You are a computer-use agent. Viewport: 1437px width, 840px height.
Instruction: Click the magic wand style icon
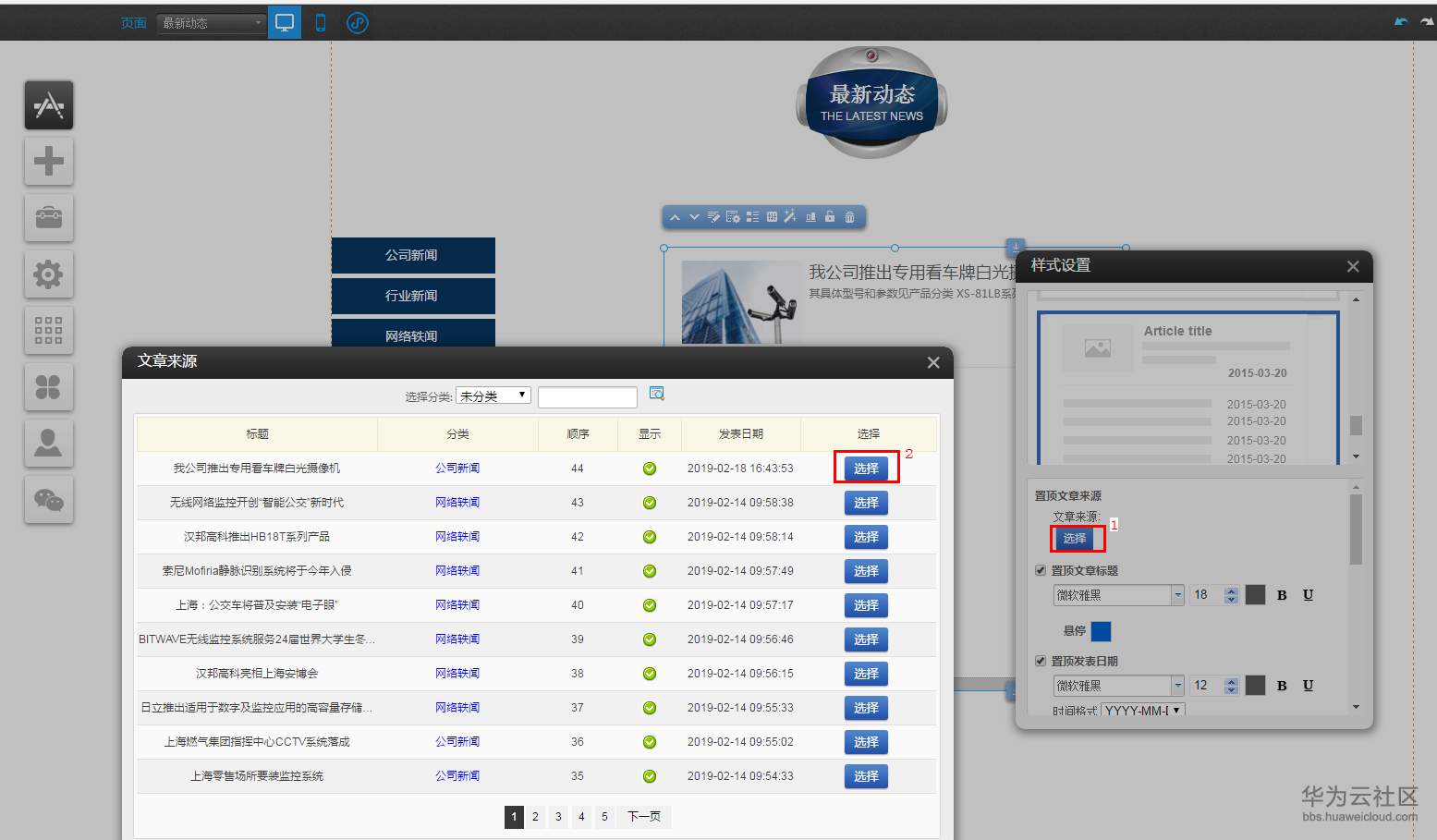coord(790,217)
